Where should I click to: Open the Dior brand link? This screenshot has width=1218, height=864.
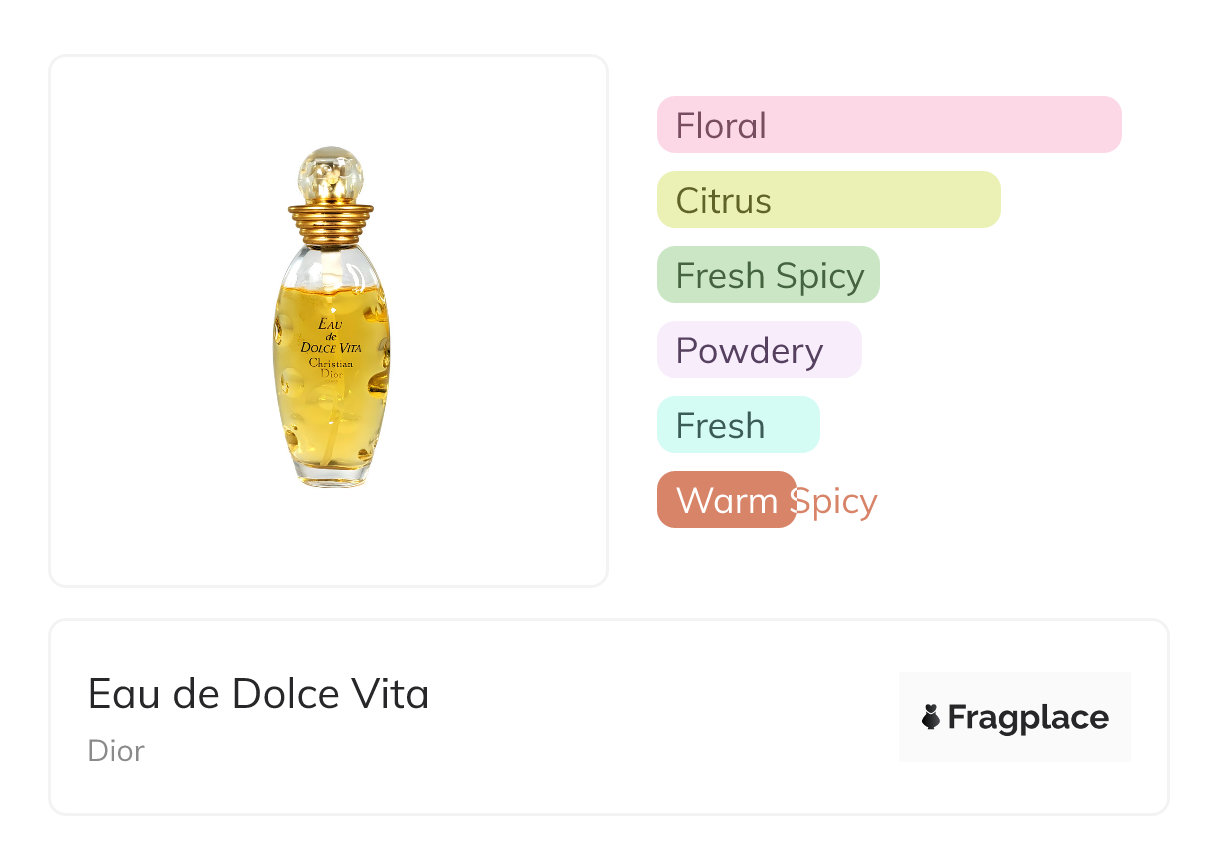coord(116,750)
